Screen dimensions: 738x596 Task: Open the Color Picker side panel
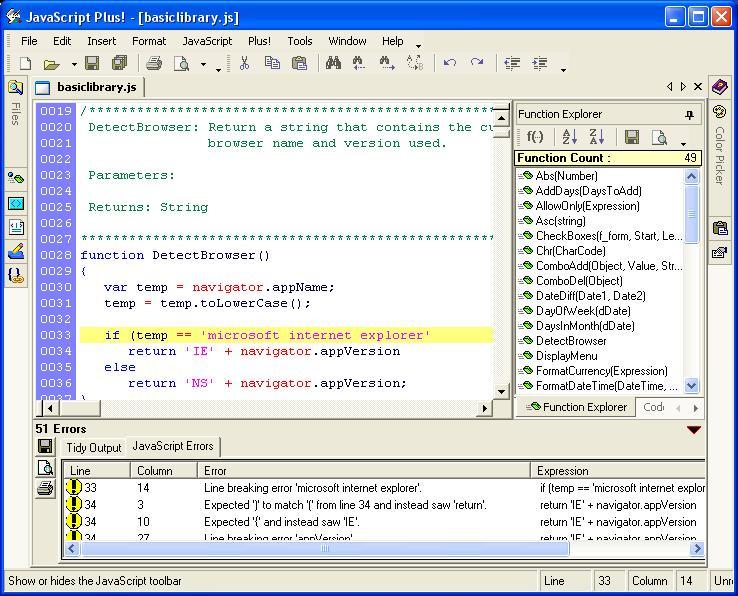click(720, 146)
